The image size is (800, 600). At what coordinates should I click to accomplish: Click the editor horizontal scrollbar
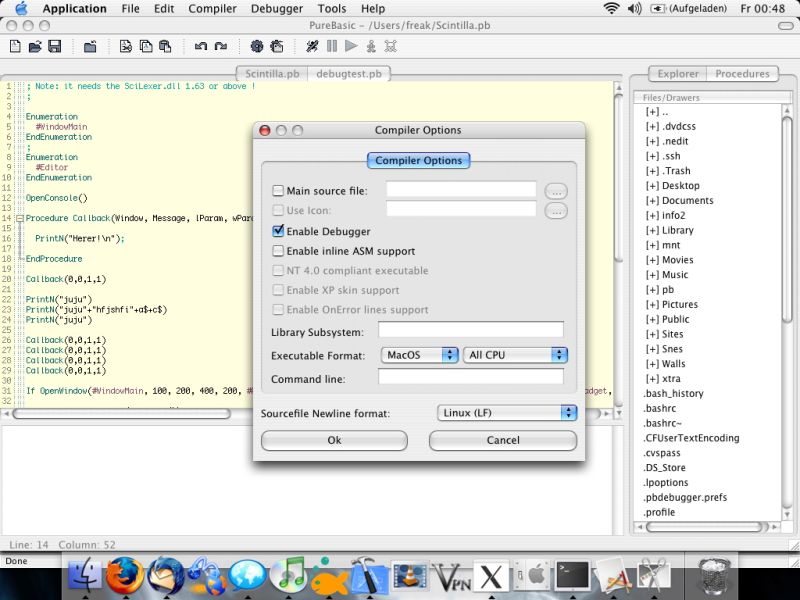(x=121, y=414)
